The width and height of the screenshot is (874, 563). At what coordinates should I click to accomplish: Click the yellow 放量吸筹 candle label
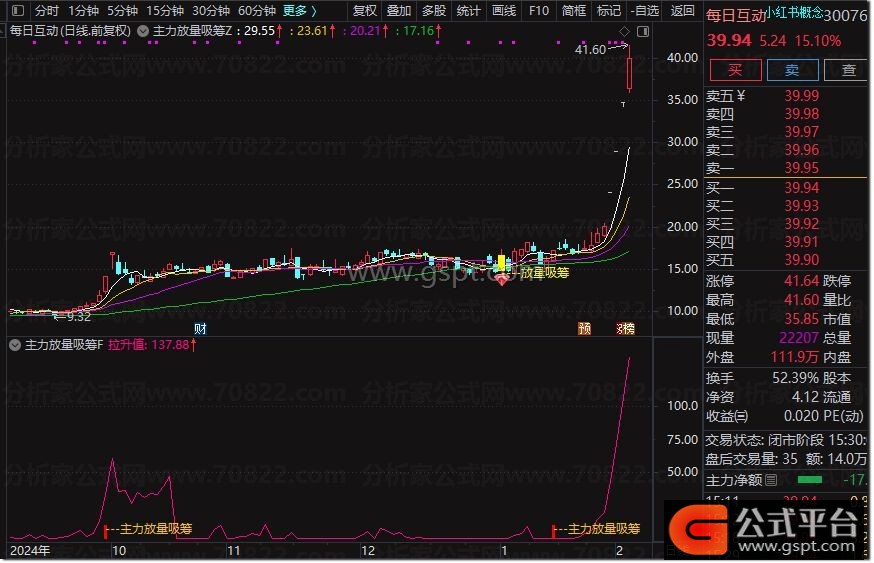click(x=545, y=273)
